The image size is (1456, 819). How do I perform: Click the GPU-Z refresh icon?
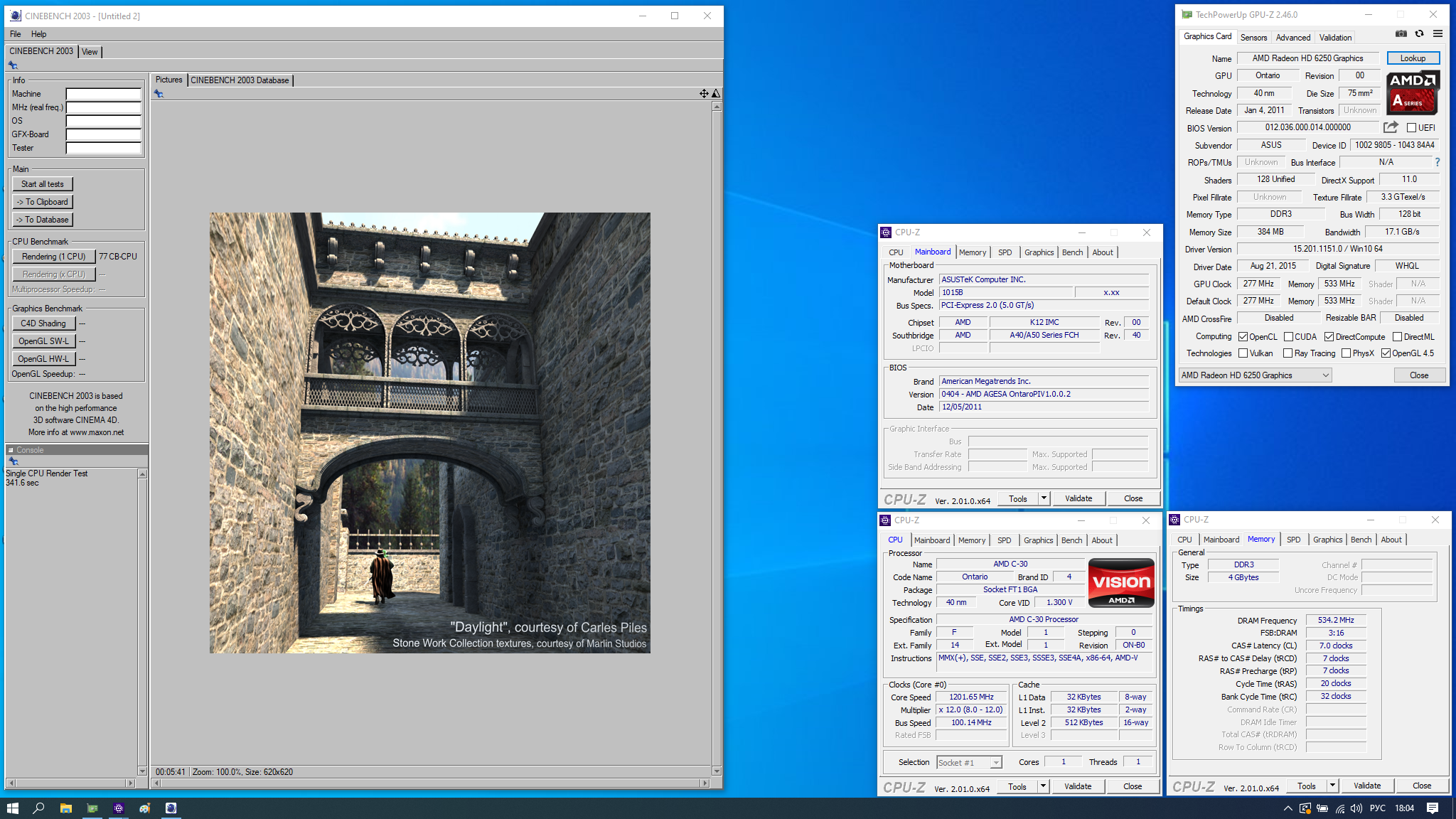[x=1419, y=34]
